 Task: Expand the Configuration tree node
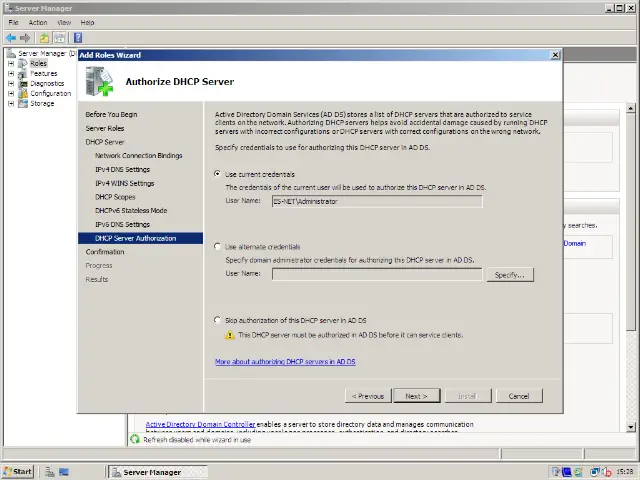pyautogui.click(x=11, y=93)
